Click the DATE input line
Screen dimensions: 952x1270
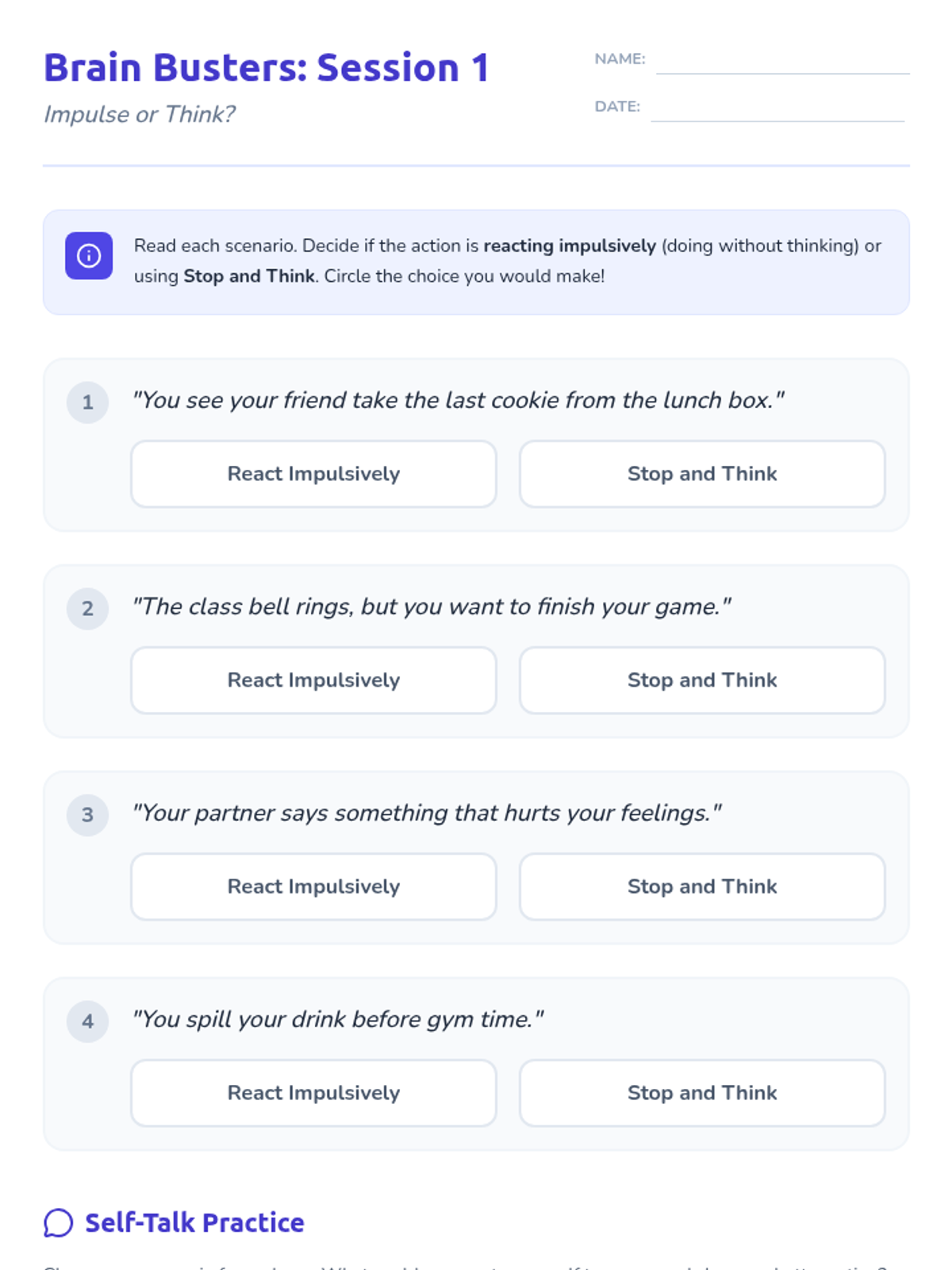pos(777,108)
